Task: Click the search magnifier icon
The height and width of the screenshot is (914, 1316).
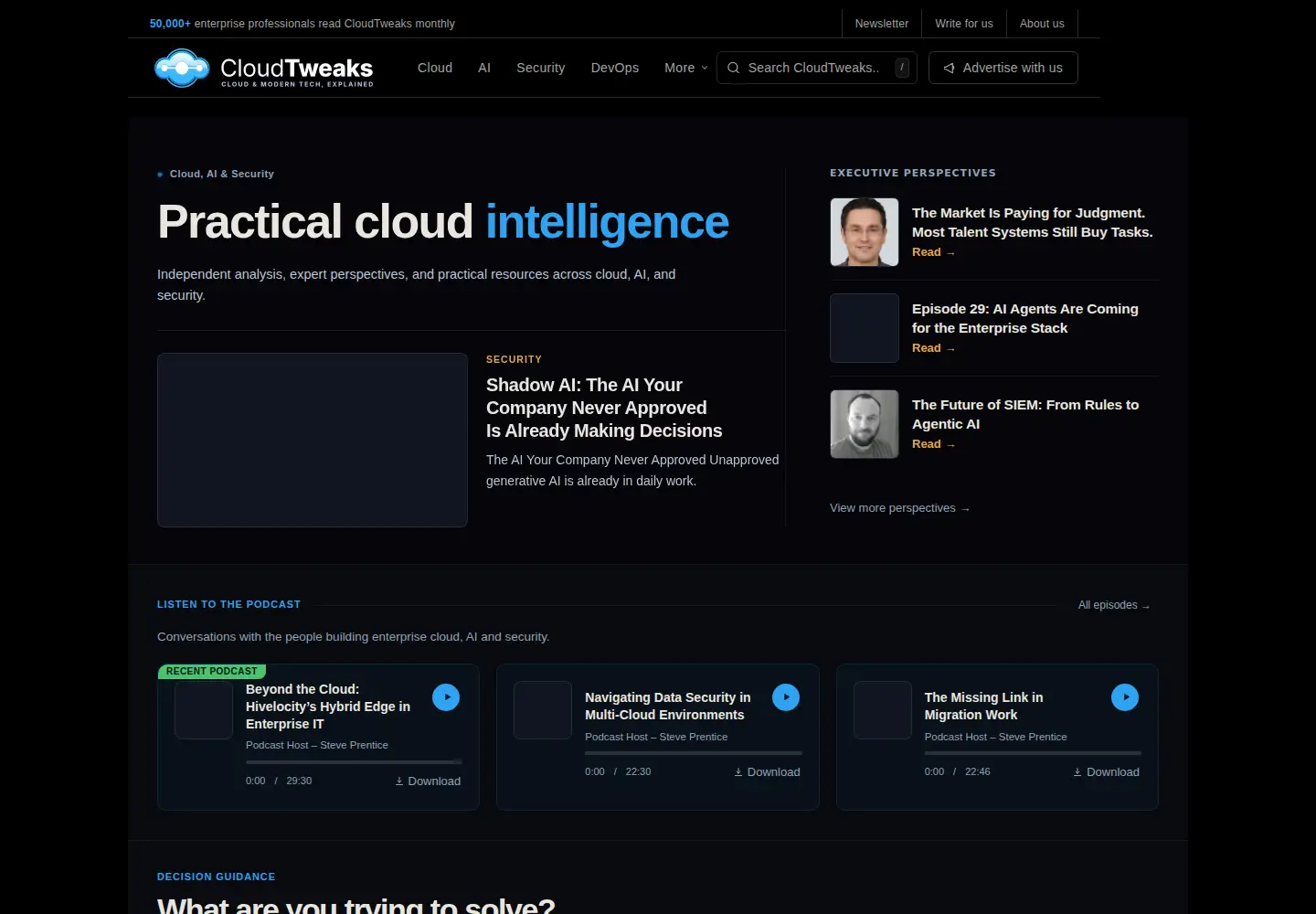Action: point(733,68)
